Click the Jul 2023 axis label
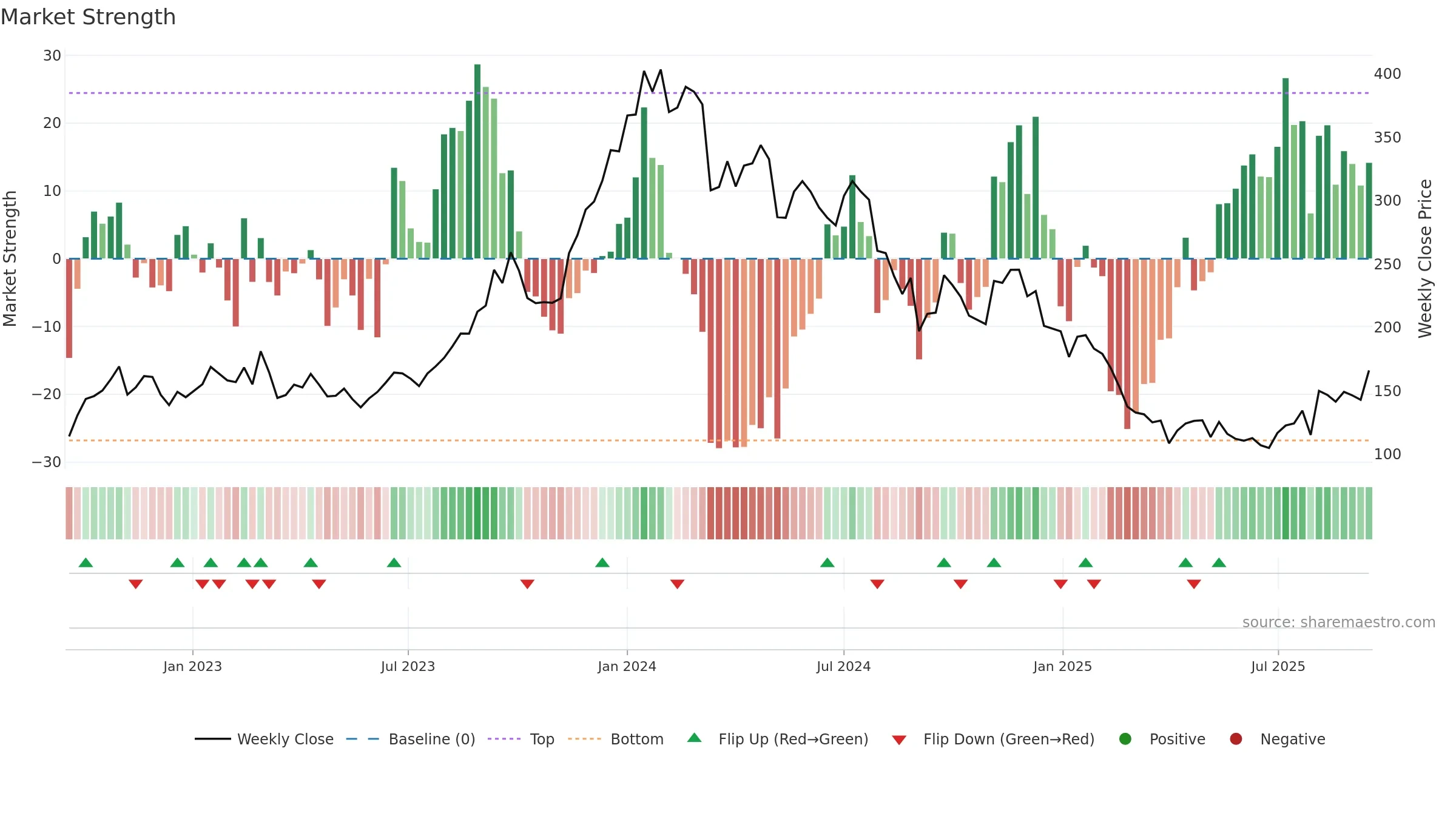The width and height of the screenshot is (1456, 819). (x=408, y=666)
